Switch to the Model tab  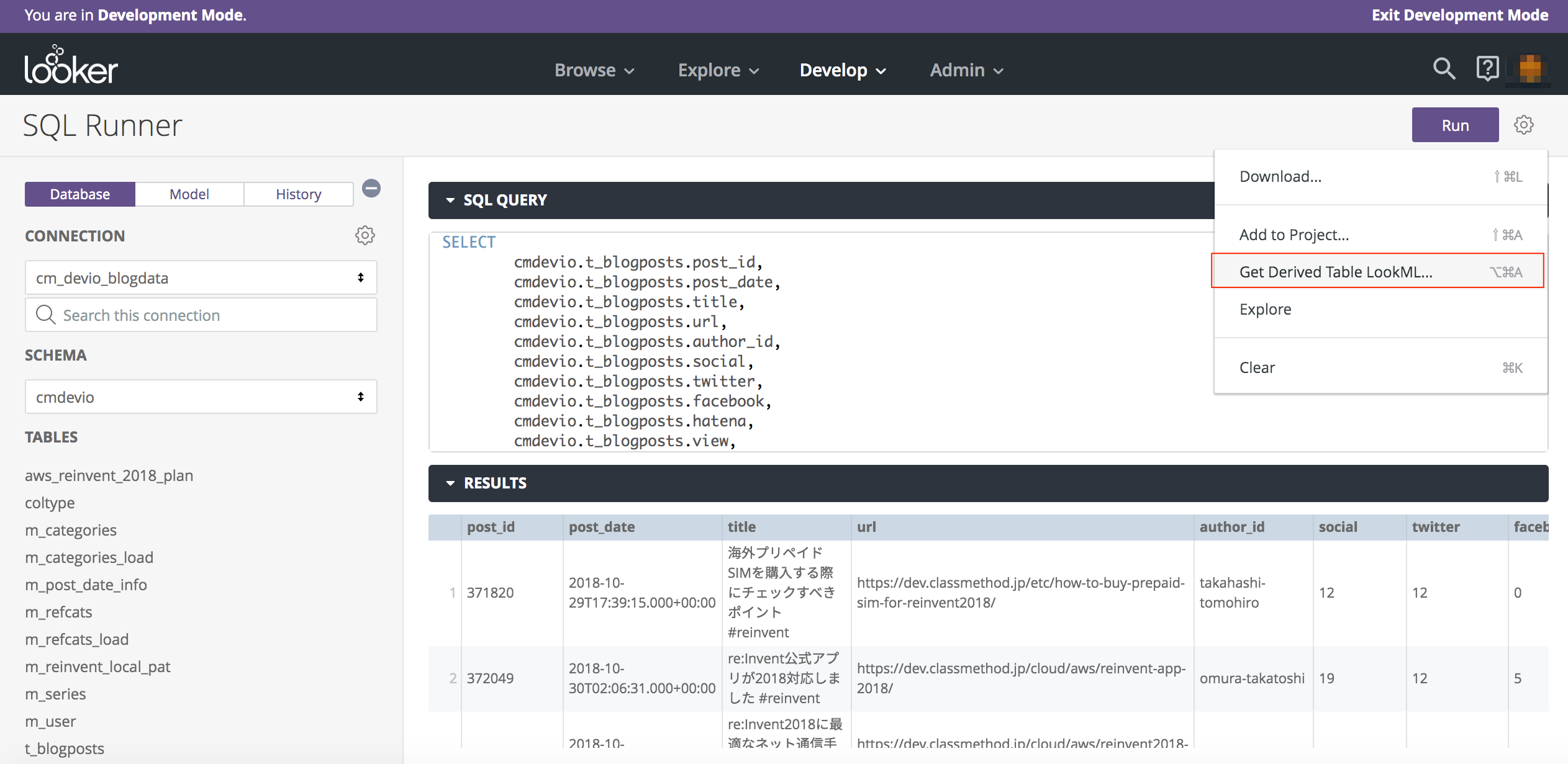tap(189, 194)
